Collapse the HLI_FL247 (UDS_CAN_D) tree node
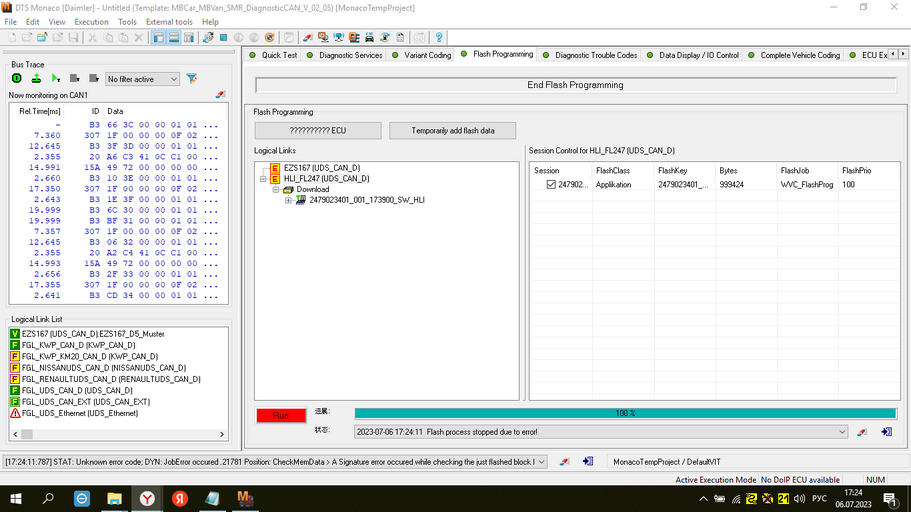This screenshot has width=911, height=512. [263, 179]
